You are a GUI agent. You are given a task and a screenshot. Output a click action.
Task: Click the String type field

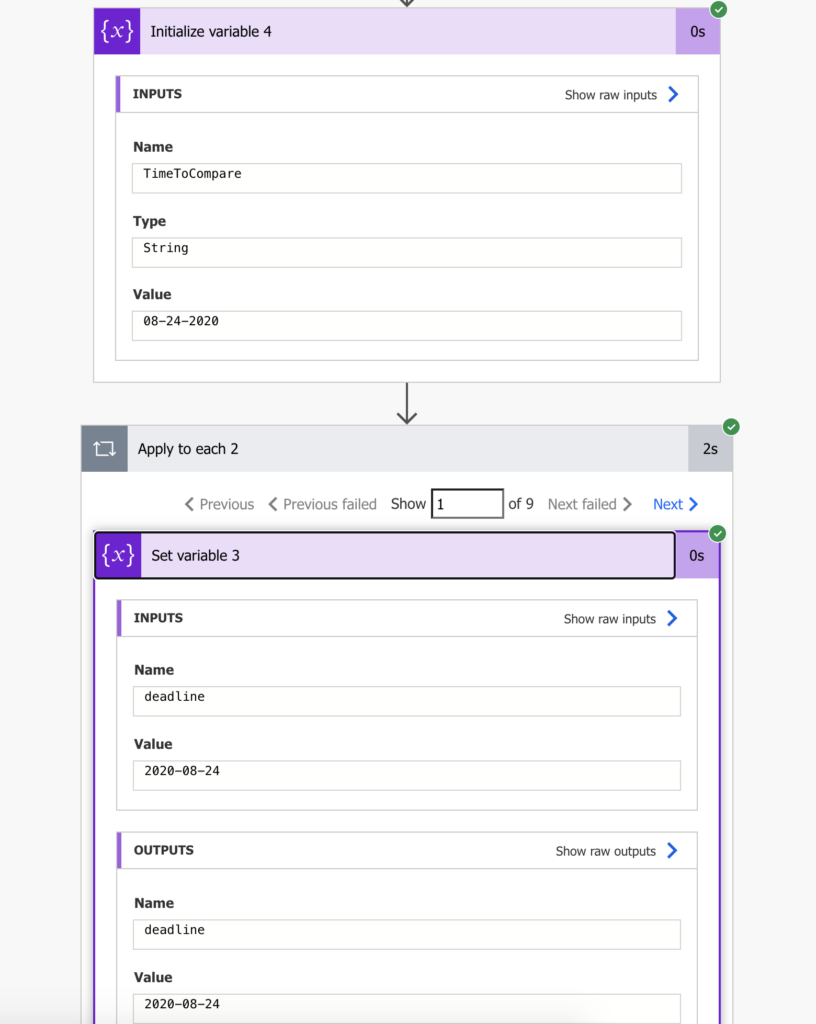(407, 252)
